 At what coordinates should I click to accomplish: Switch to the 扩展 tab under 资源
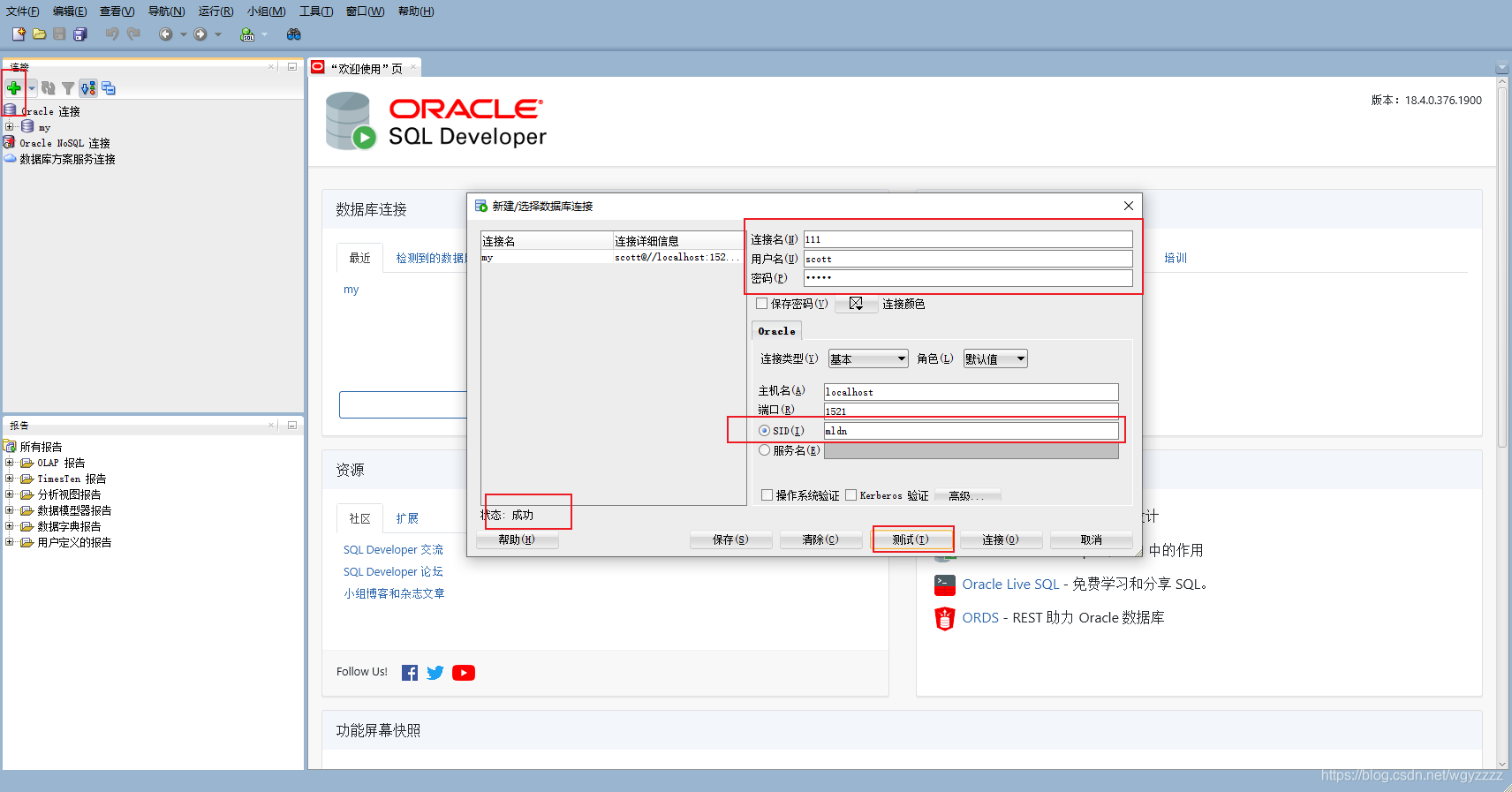pos(407,518)
